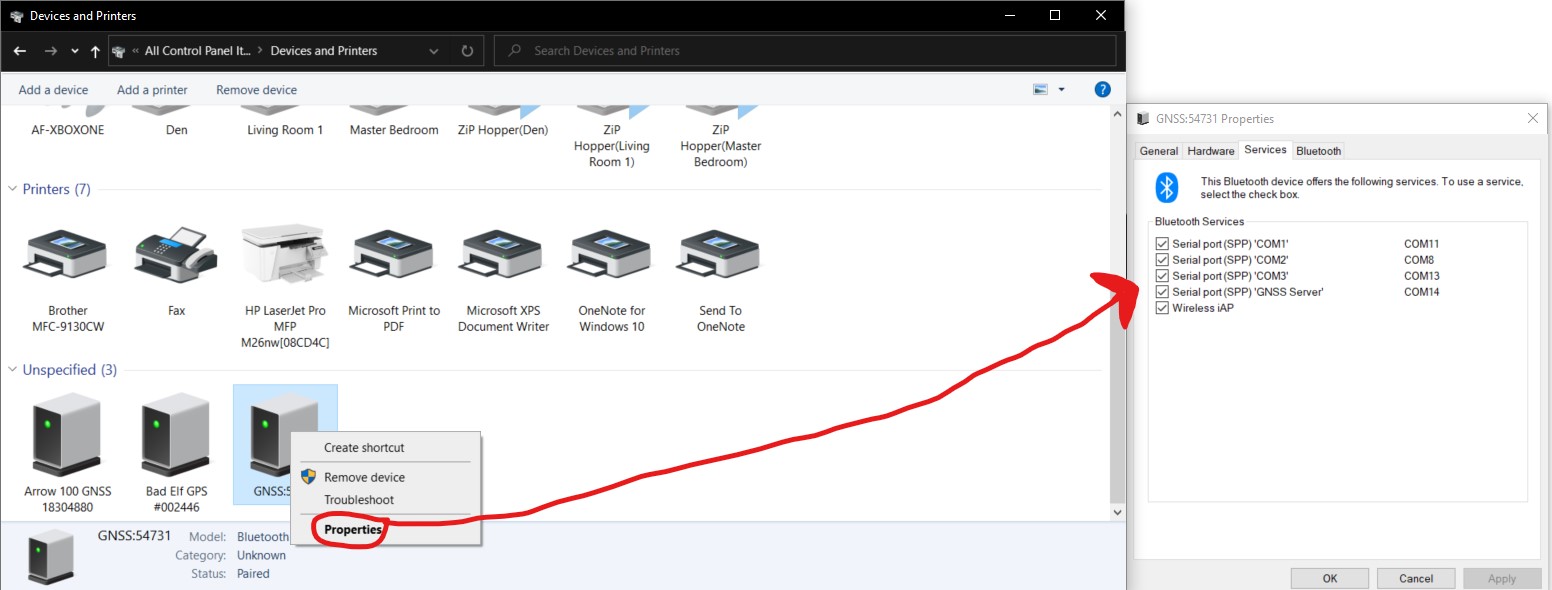Click the Add a printer command

click(152, 89)
